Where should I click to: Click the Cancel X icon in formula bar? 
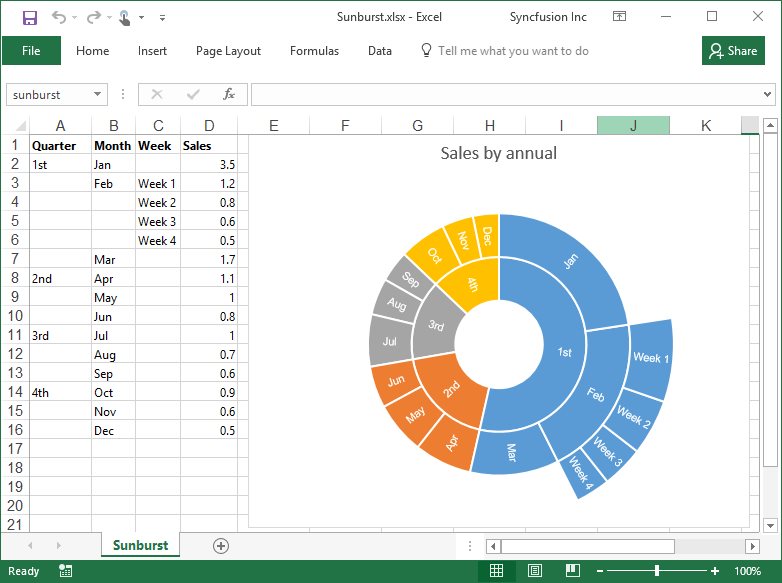point(157,94)
